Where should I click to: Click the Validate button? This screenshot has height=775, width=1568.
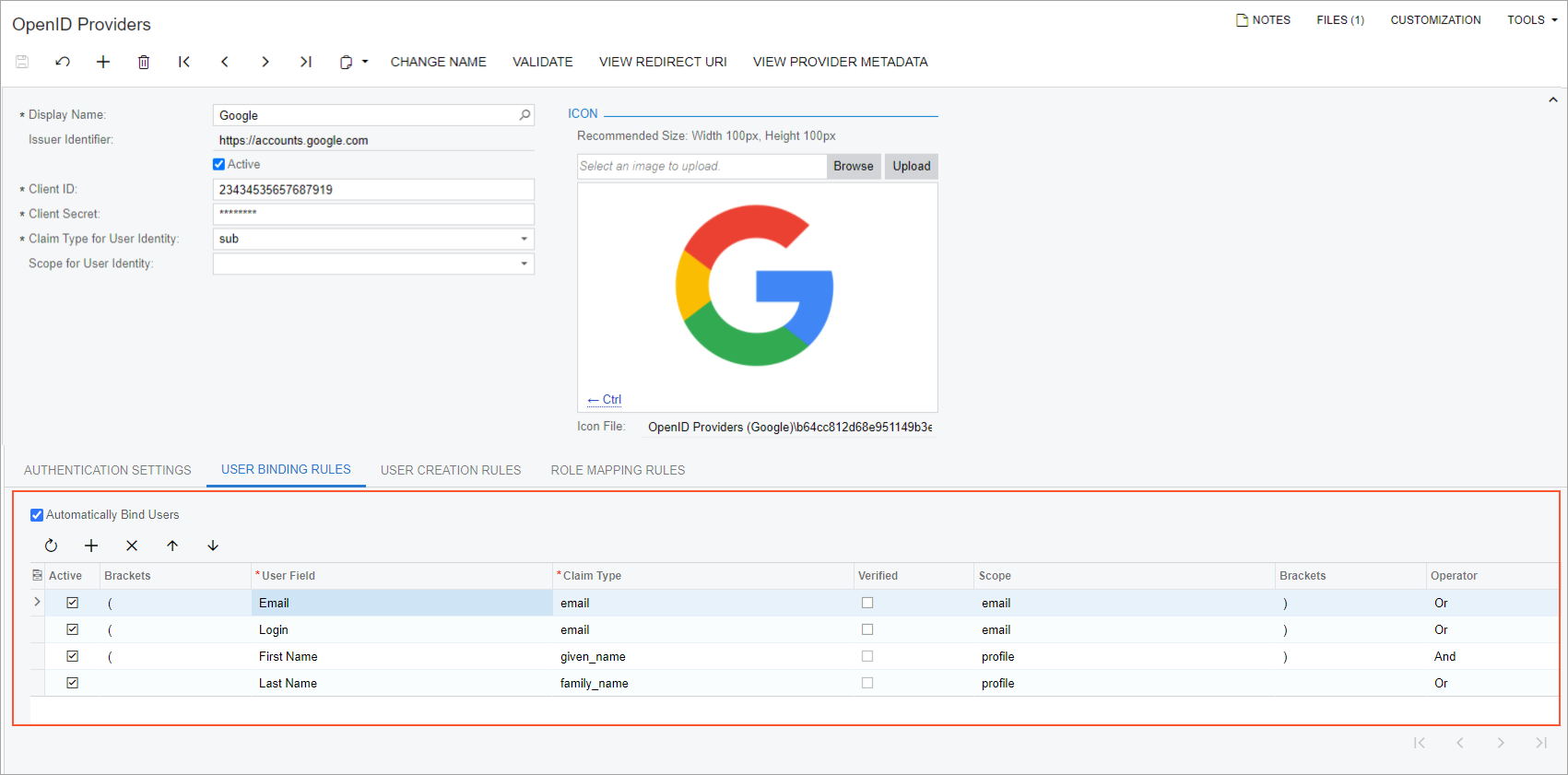542,62
